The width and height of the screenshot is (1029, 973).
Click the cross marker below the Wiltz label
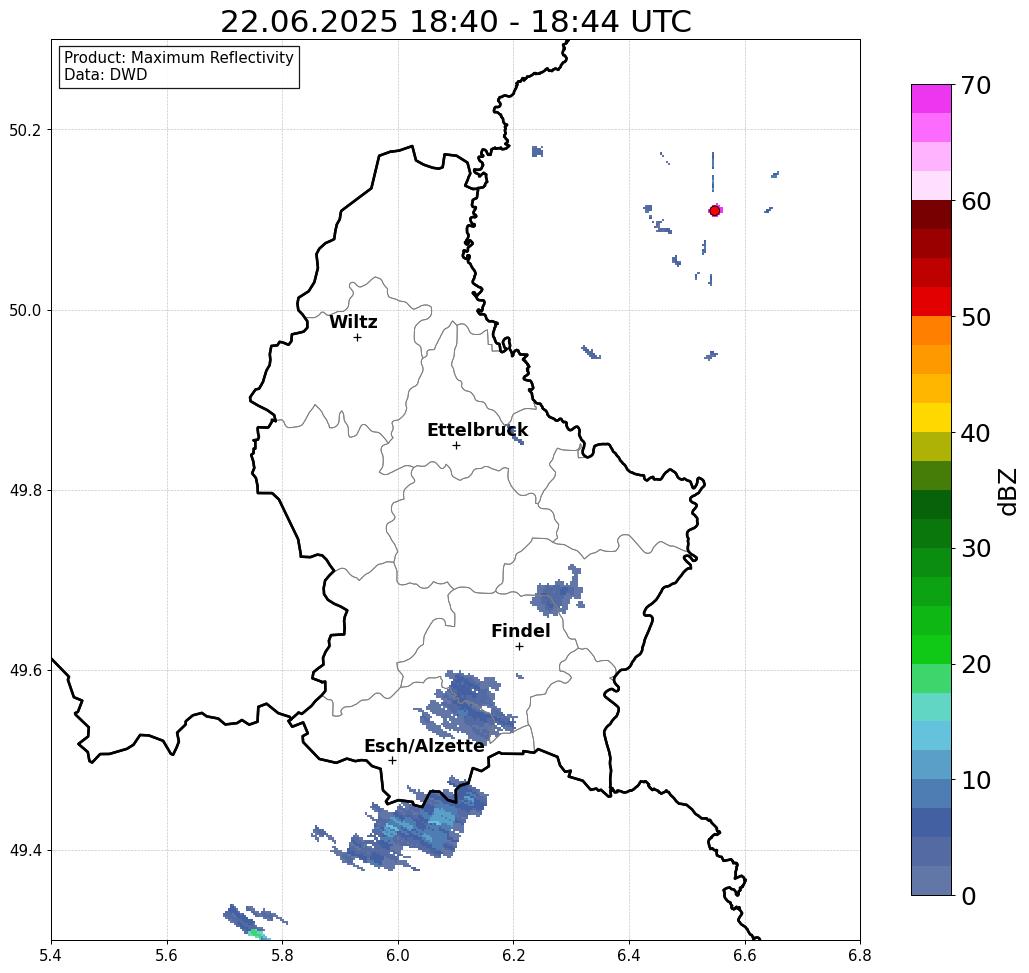click(x=358, y=337)
